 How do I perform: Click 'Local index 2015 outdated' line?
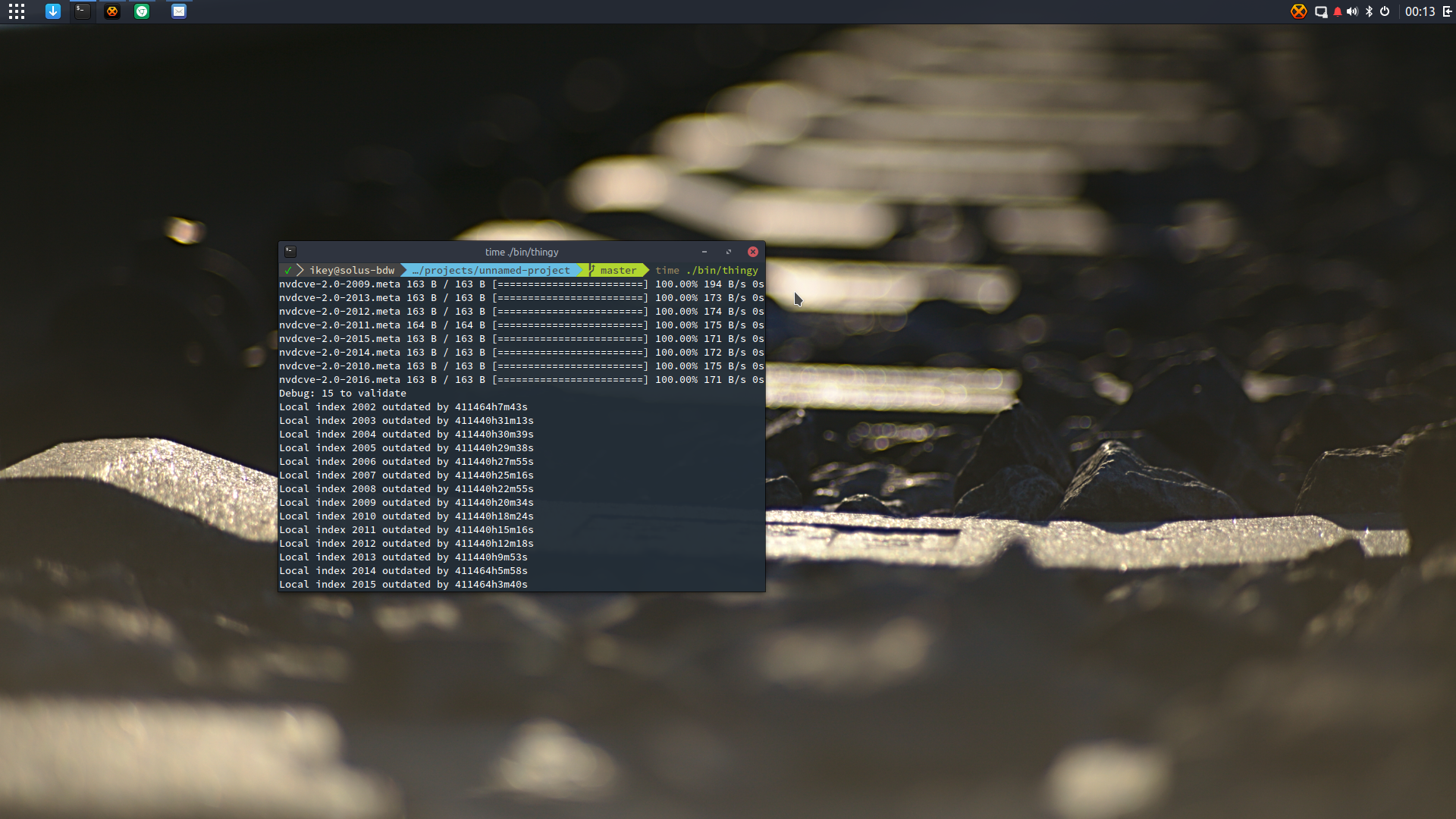[x=403, y=585]
